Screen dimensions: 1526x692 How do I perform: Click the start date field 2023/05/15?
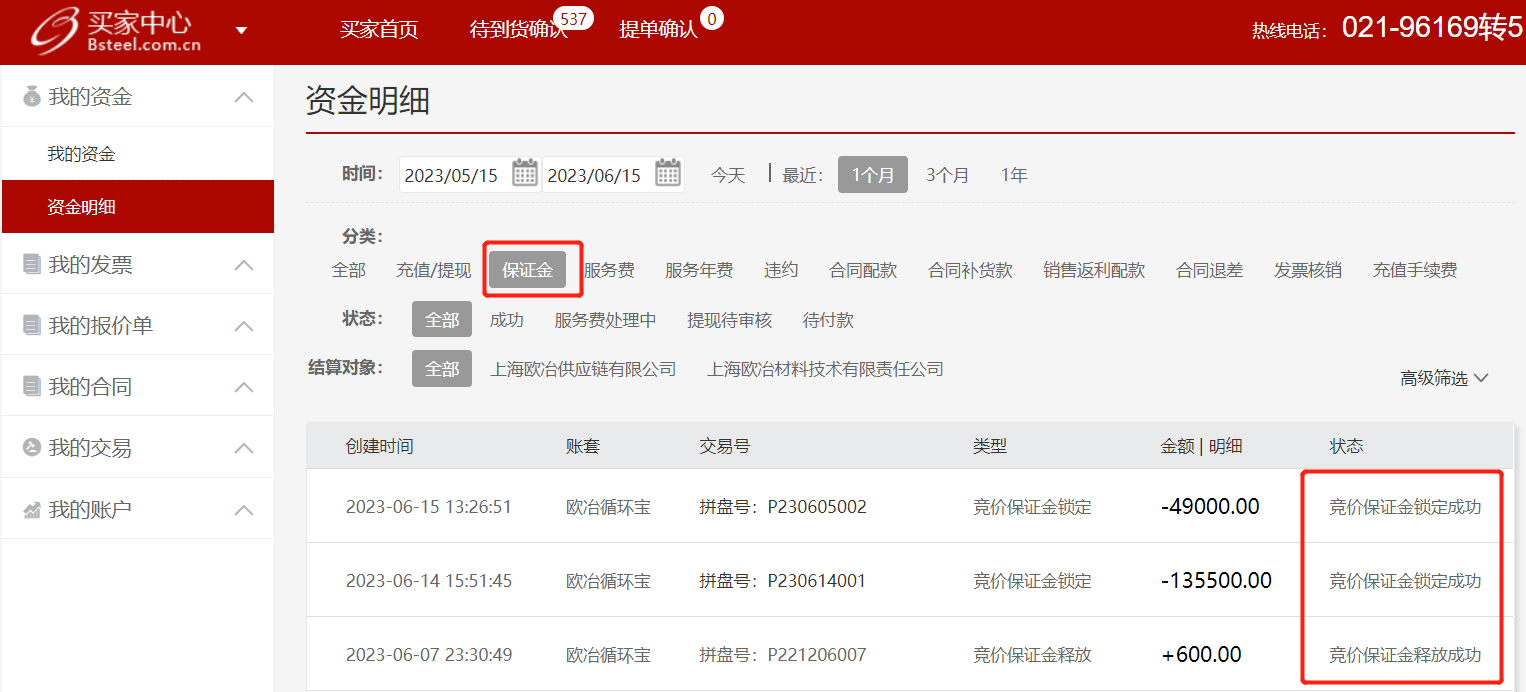pos(451,175)
